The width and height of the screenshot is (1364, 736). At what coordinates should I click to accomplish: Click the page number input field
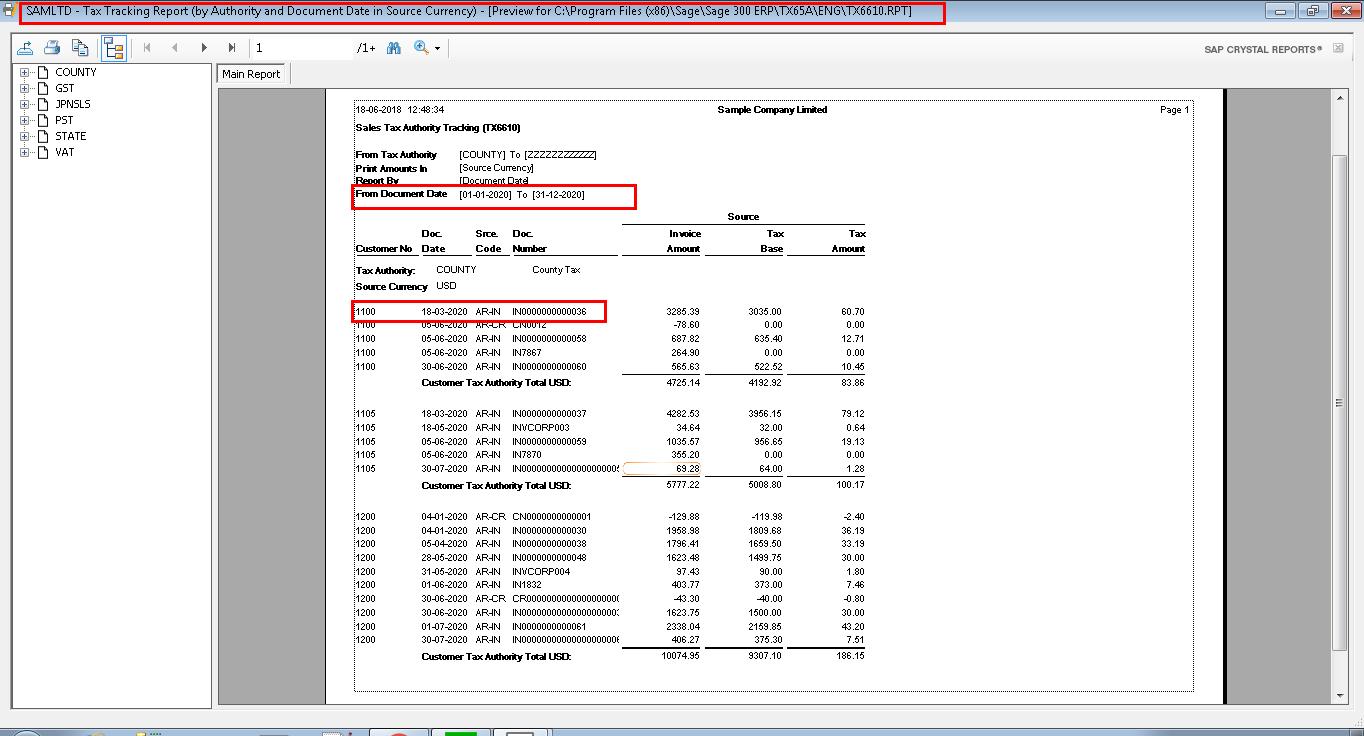click(x=303, y=48)
